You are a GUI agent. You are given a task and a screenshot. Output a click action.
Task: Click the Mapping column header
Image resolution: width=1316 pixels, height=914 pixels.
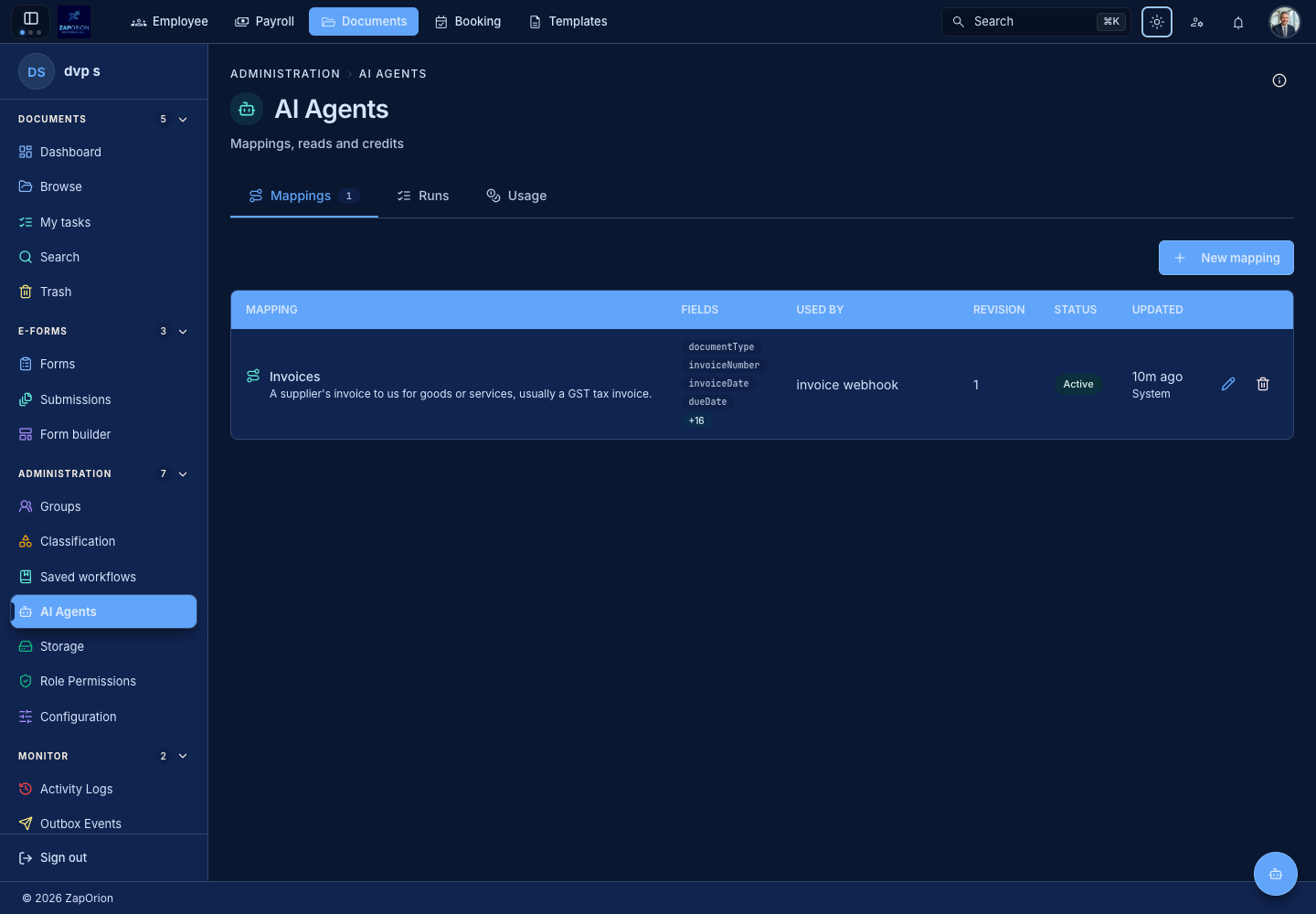[271, 310]
